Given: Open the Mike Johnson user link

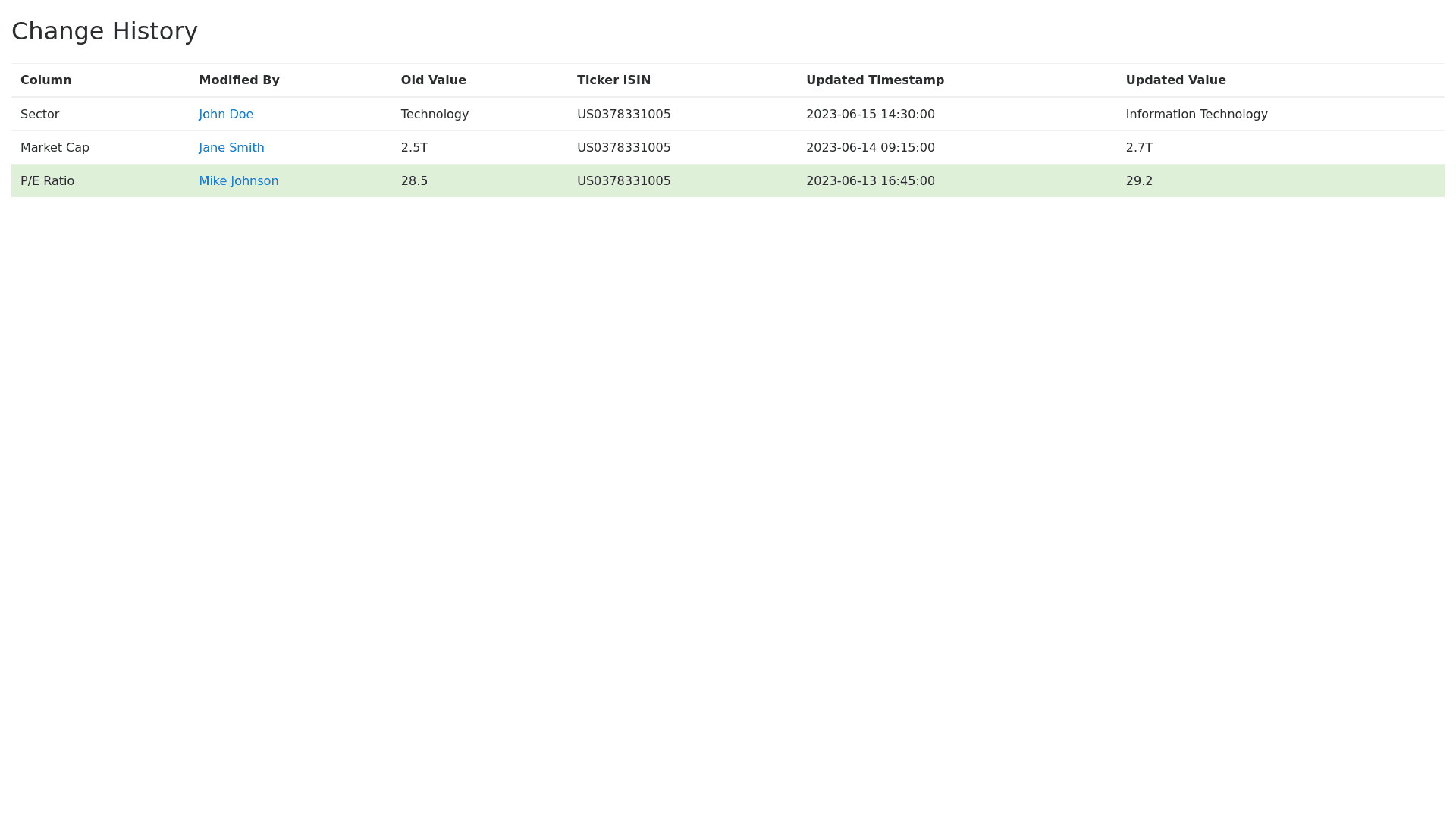Looking at the screenshot, I should pyautogui.click(x=238, y=181).
